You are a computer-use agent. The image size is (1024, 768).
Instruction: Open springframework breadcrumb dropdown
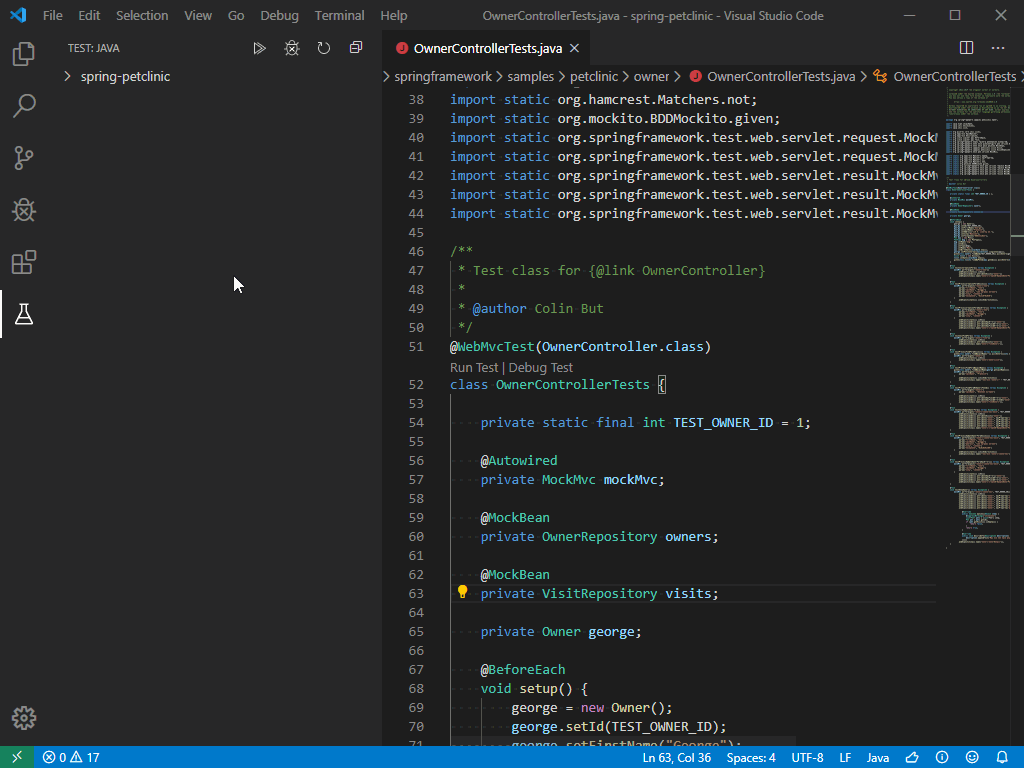click(x=443, y=76)
